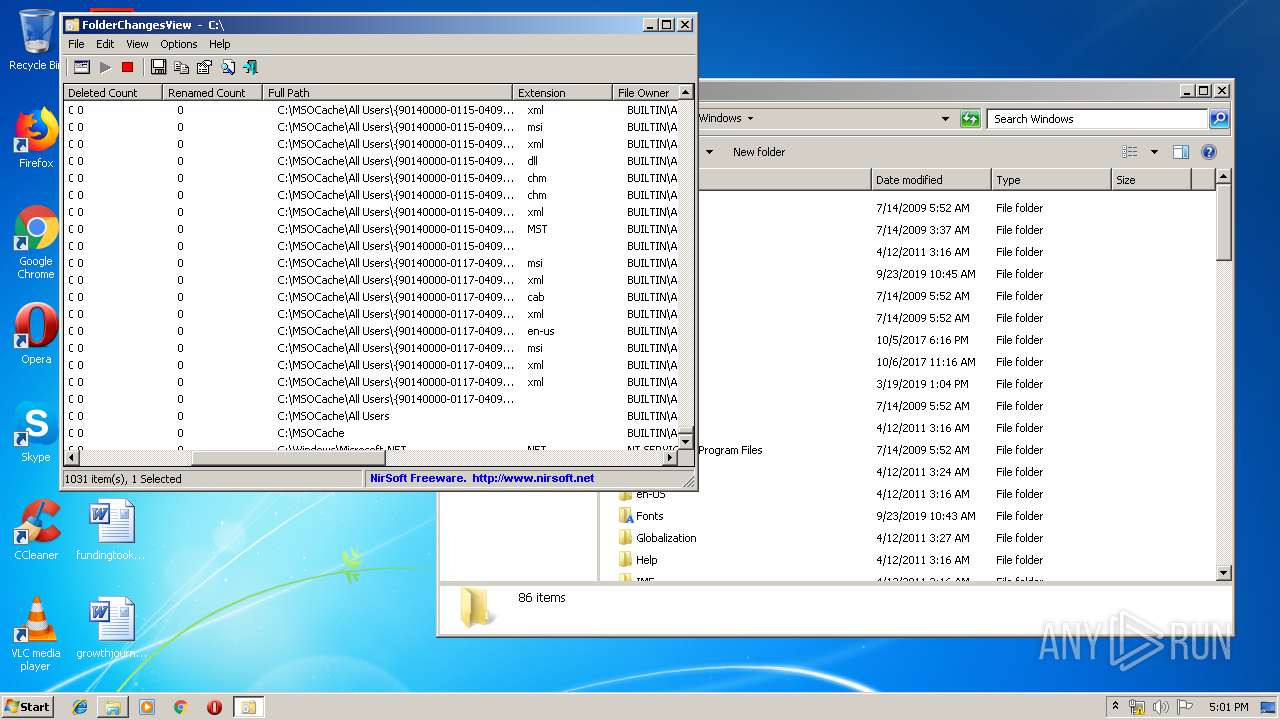Click the FolderChangesView vertical scrollbar down arrow

click(x=686, y=441)
